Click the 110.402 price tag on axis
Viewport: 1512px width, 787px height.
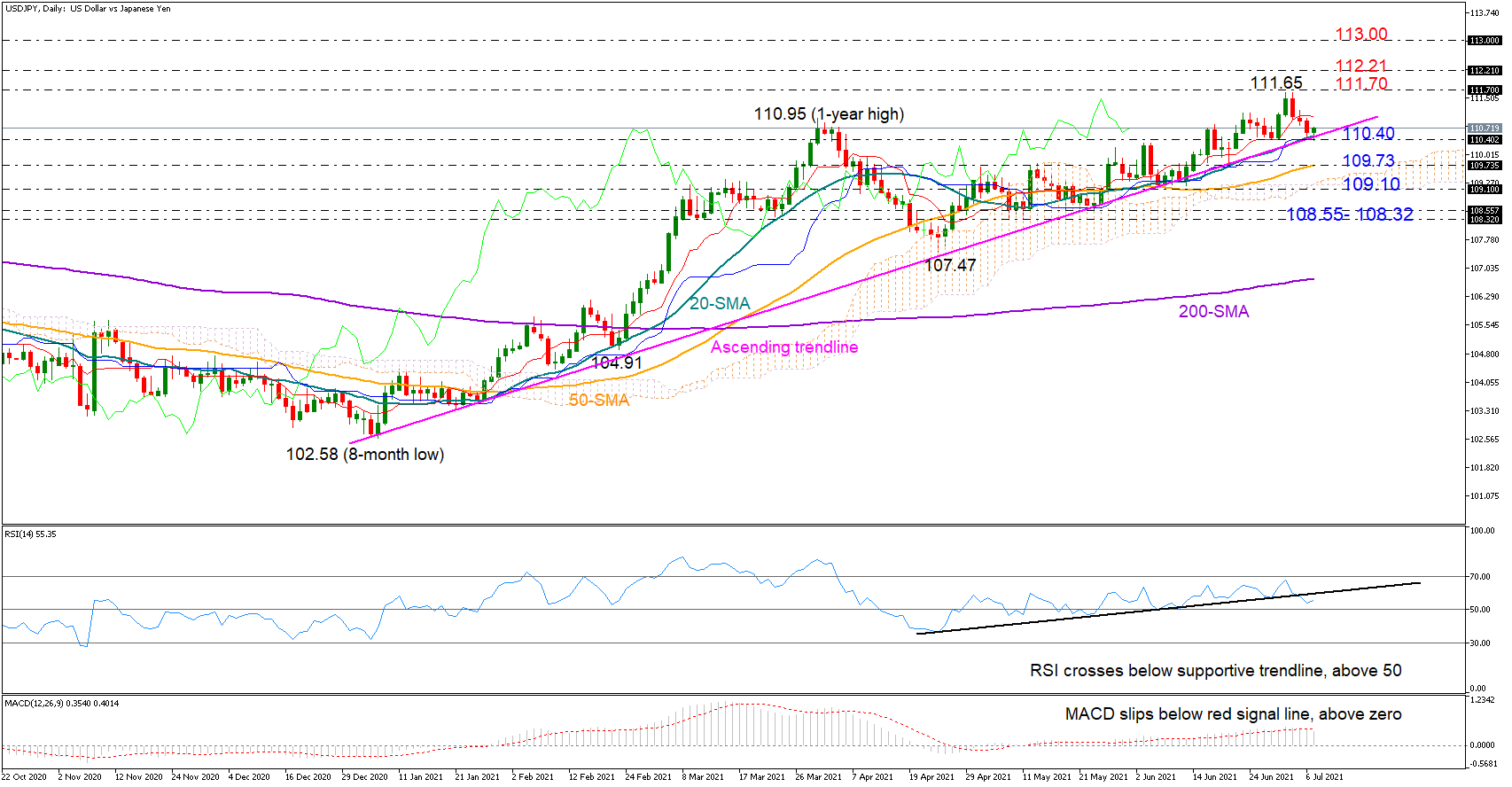(1485, 140)
